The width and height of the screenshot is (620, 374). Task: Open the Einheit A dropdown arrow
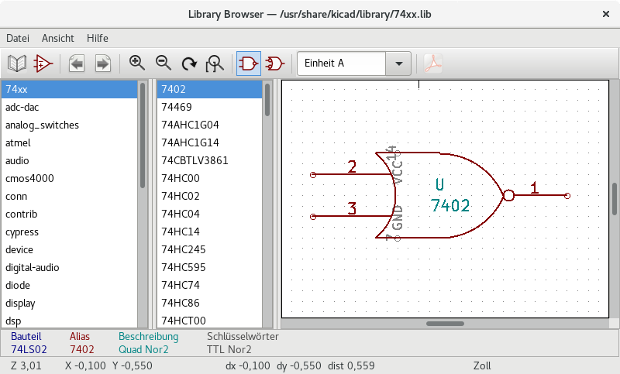pos(399,63)
